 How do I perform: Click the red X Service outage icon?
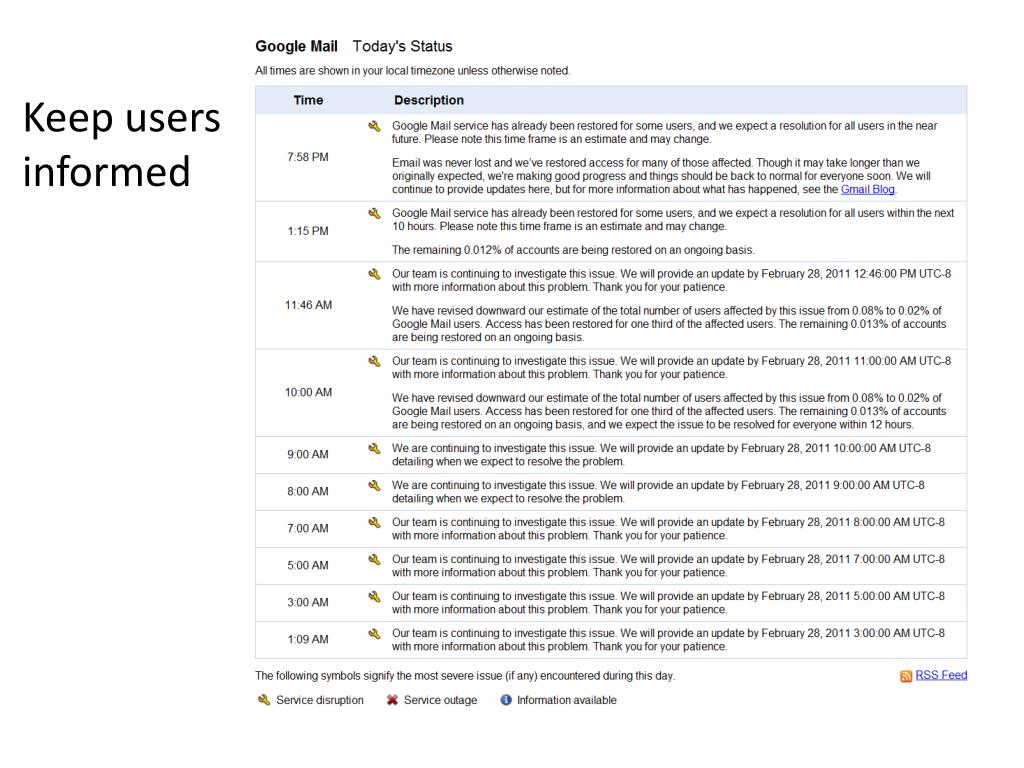tap(392, 700)
